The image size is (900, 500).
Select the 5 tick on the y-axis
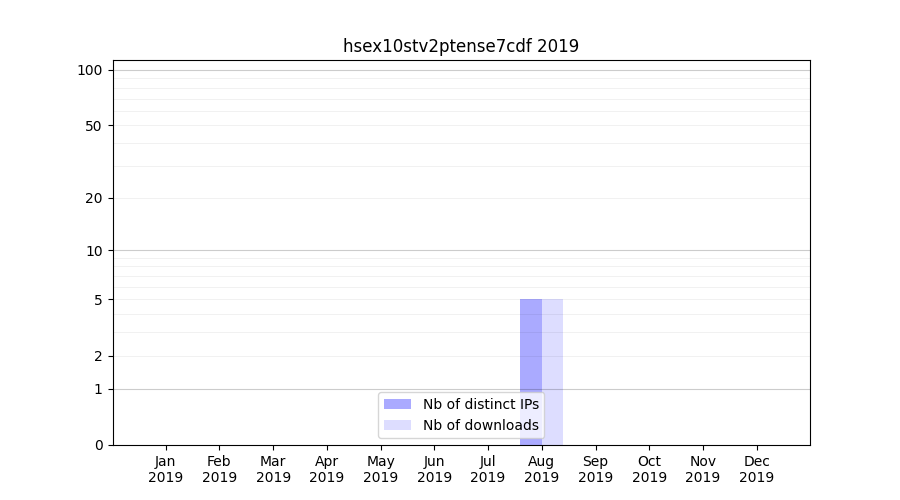click(98, 300)
